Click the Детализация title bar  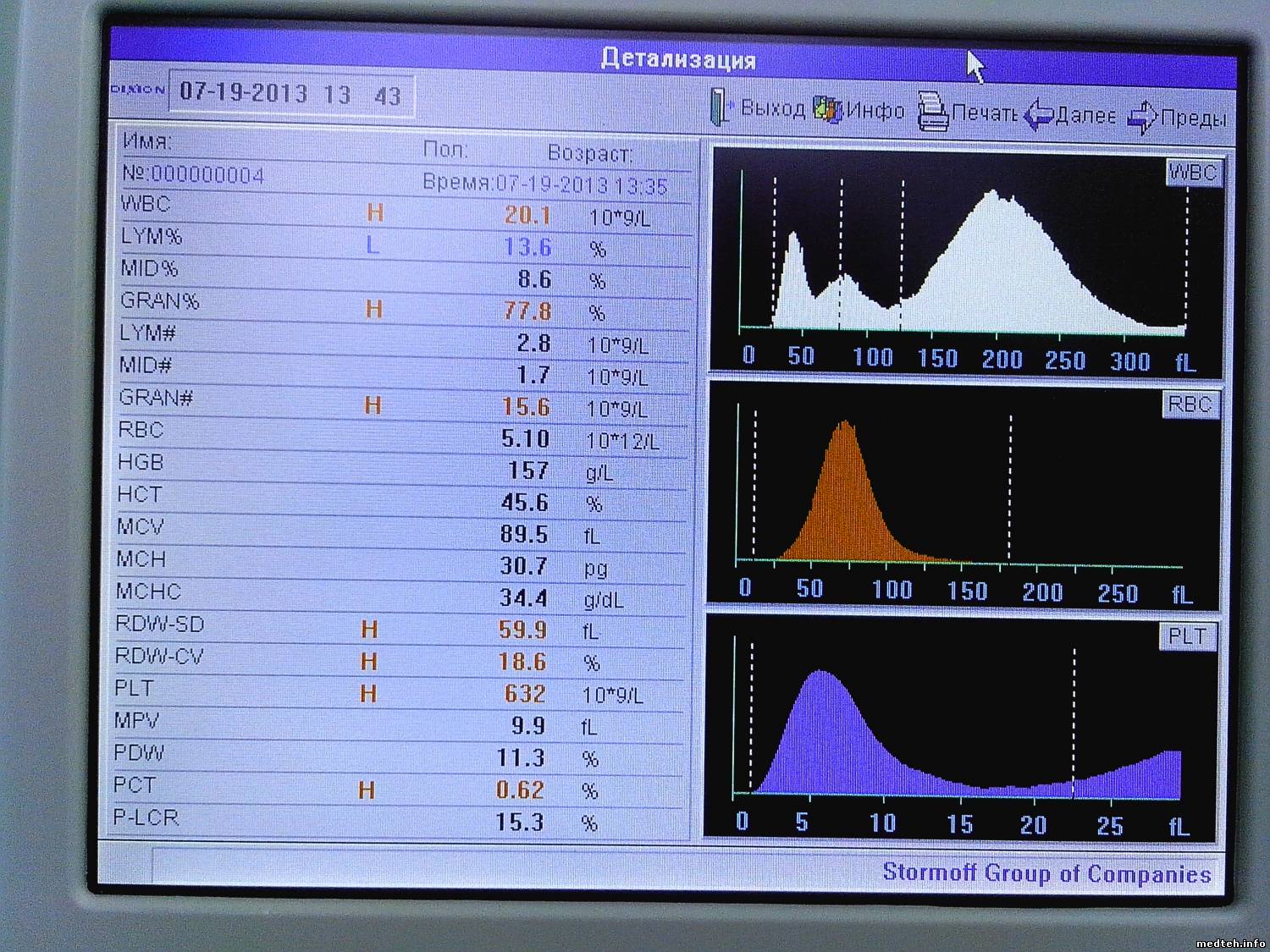point(677,59)
